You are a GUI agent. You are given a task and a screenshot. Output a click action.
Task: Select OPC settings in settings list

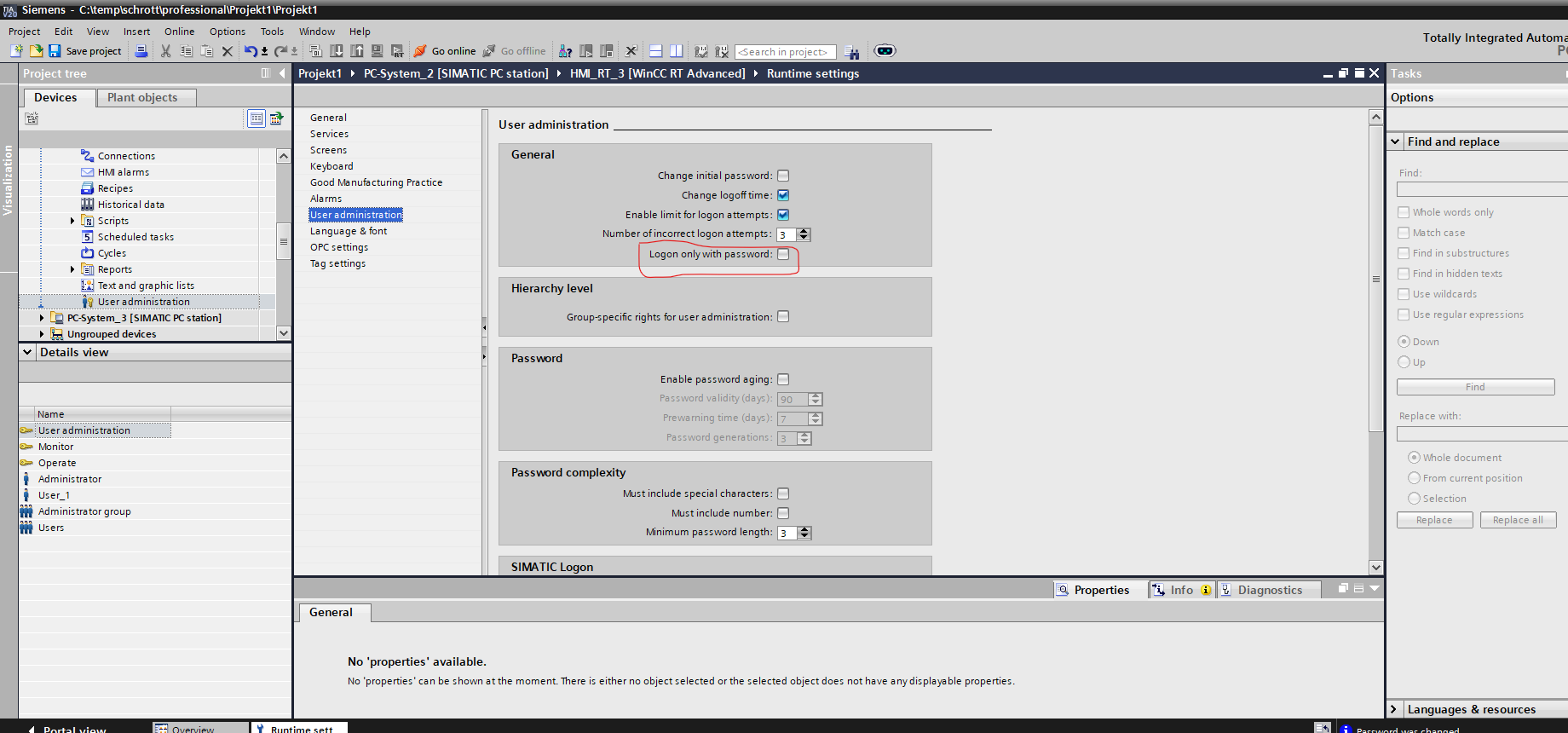339,247
